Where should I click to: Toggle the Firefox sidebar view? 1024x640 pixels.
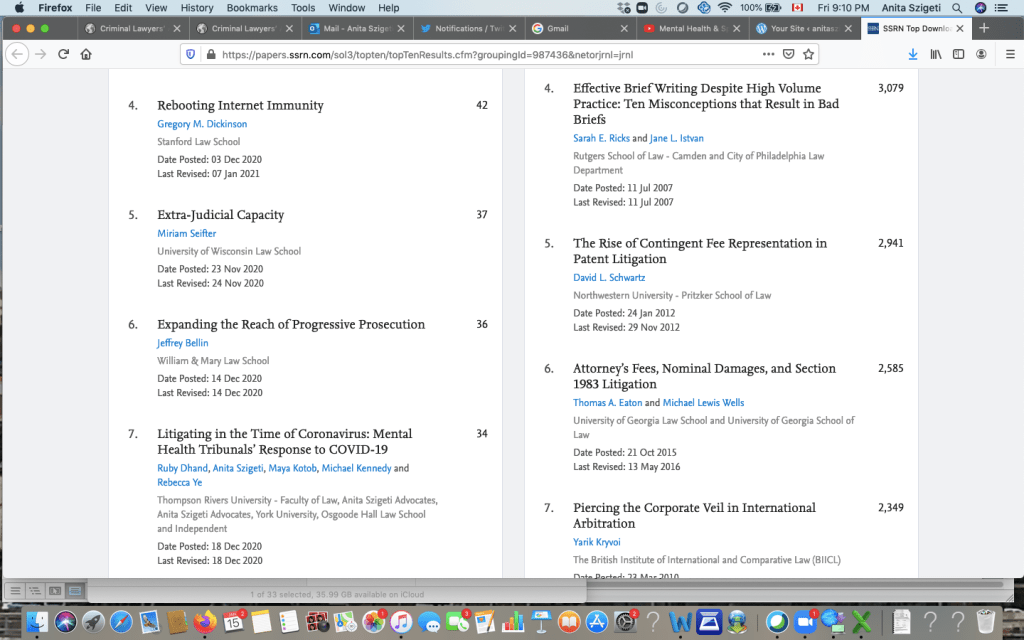point(959,54)
